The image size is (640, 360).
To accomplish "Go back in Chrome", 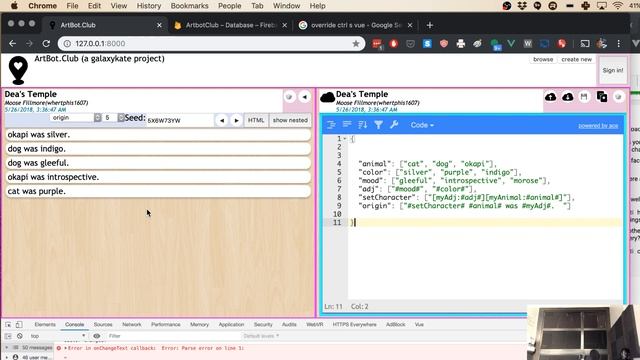I will click(x=13, y=43).
